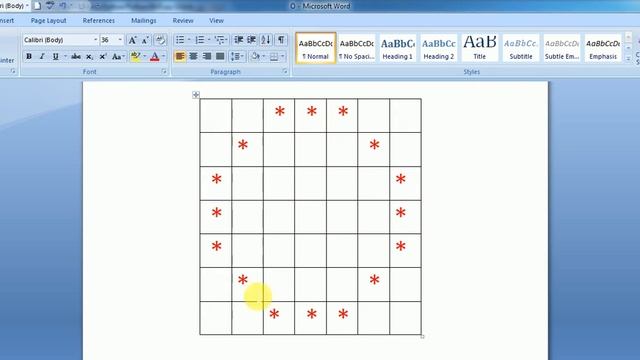Expand underline style dropdown arrow
640x360 pixels.
tap(65, 56)
